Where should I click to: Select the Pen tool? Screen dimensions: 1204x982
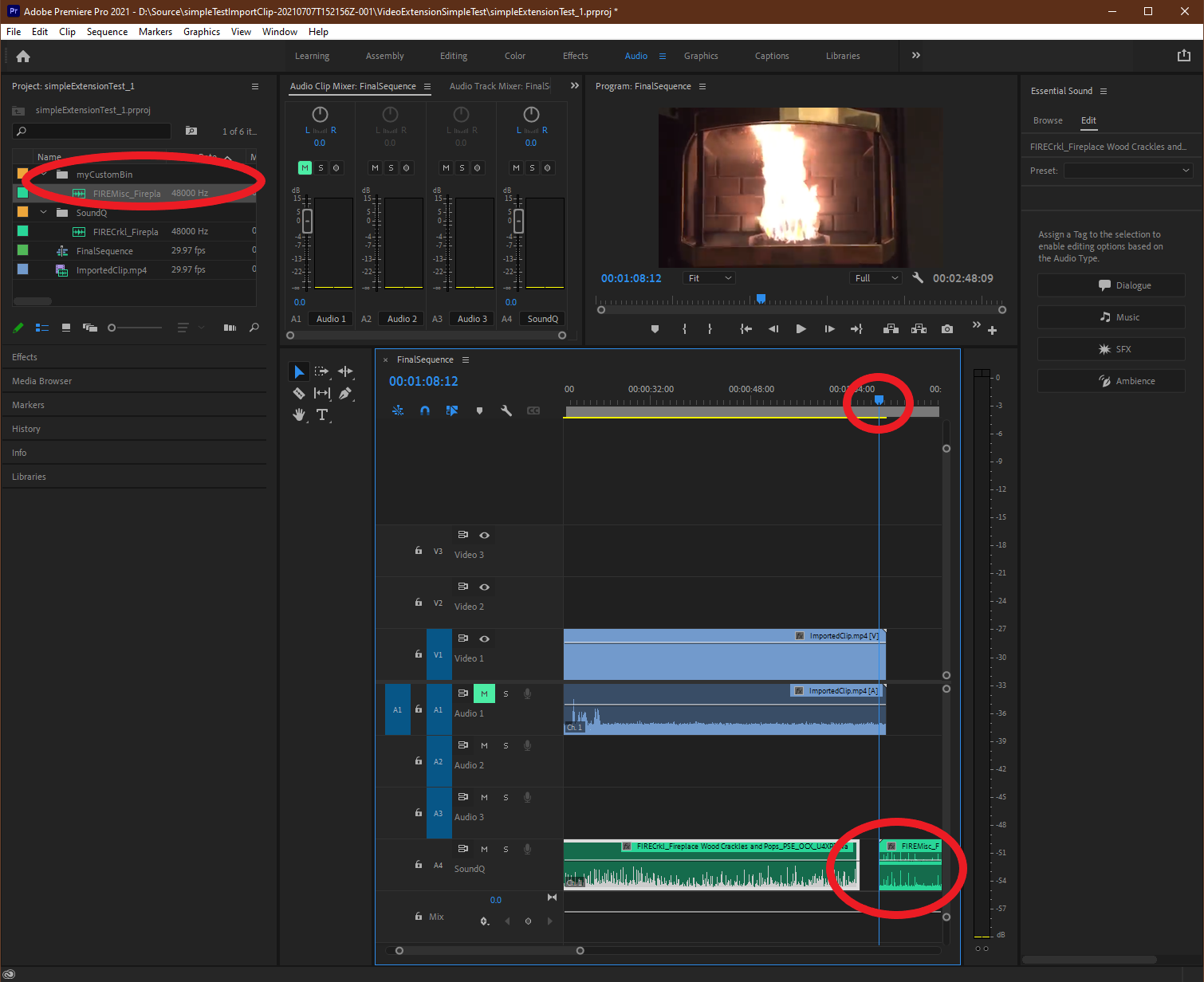345,393
